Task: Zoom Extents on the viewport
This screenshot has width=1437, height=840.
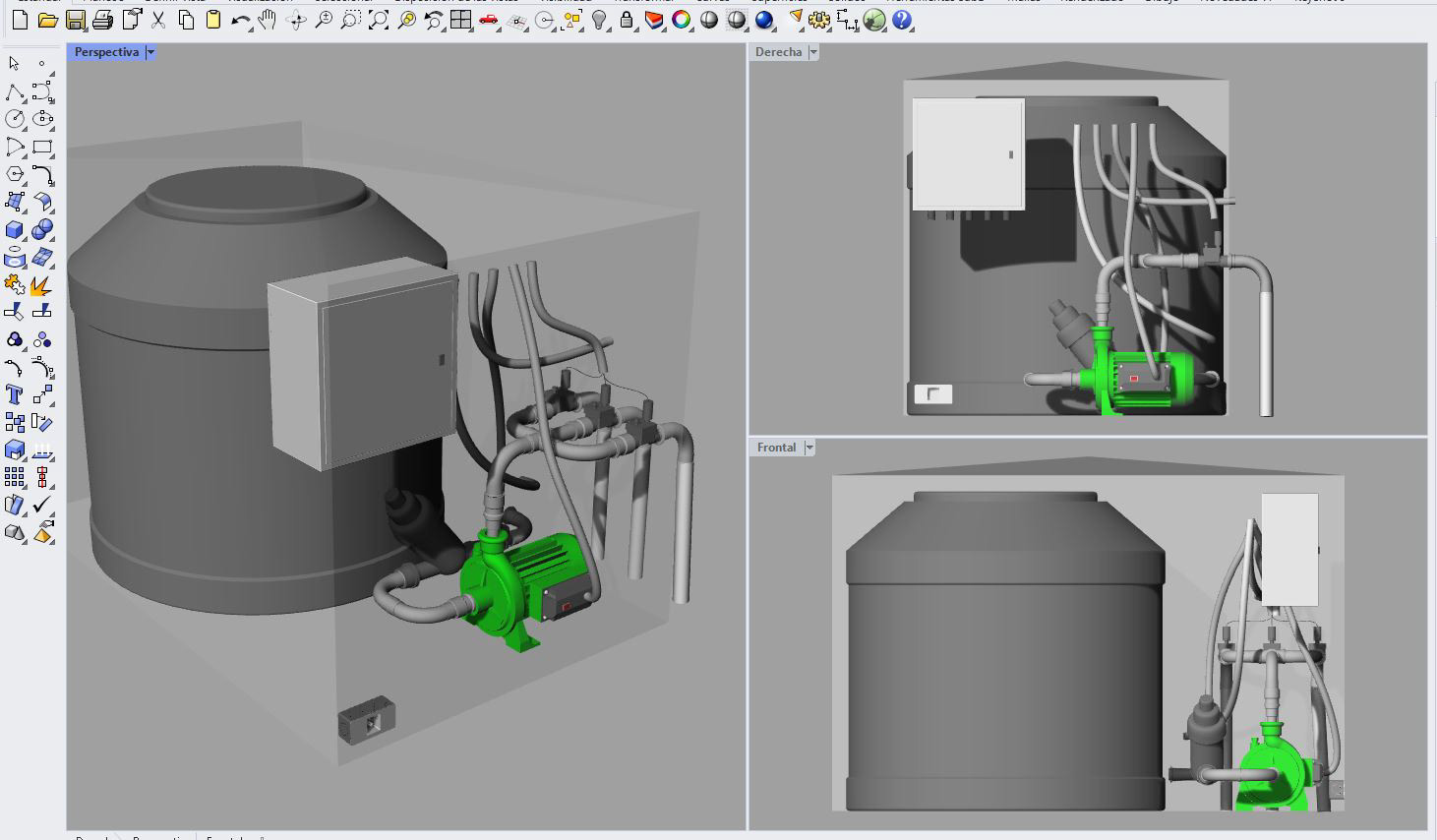Action: [379, 20]
